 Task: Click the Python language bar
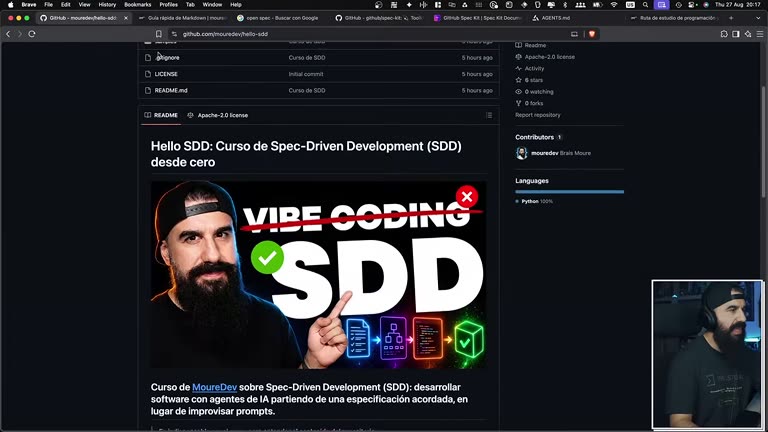click(570, 192)
